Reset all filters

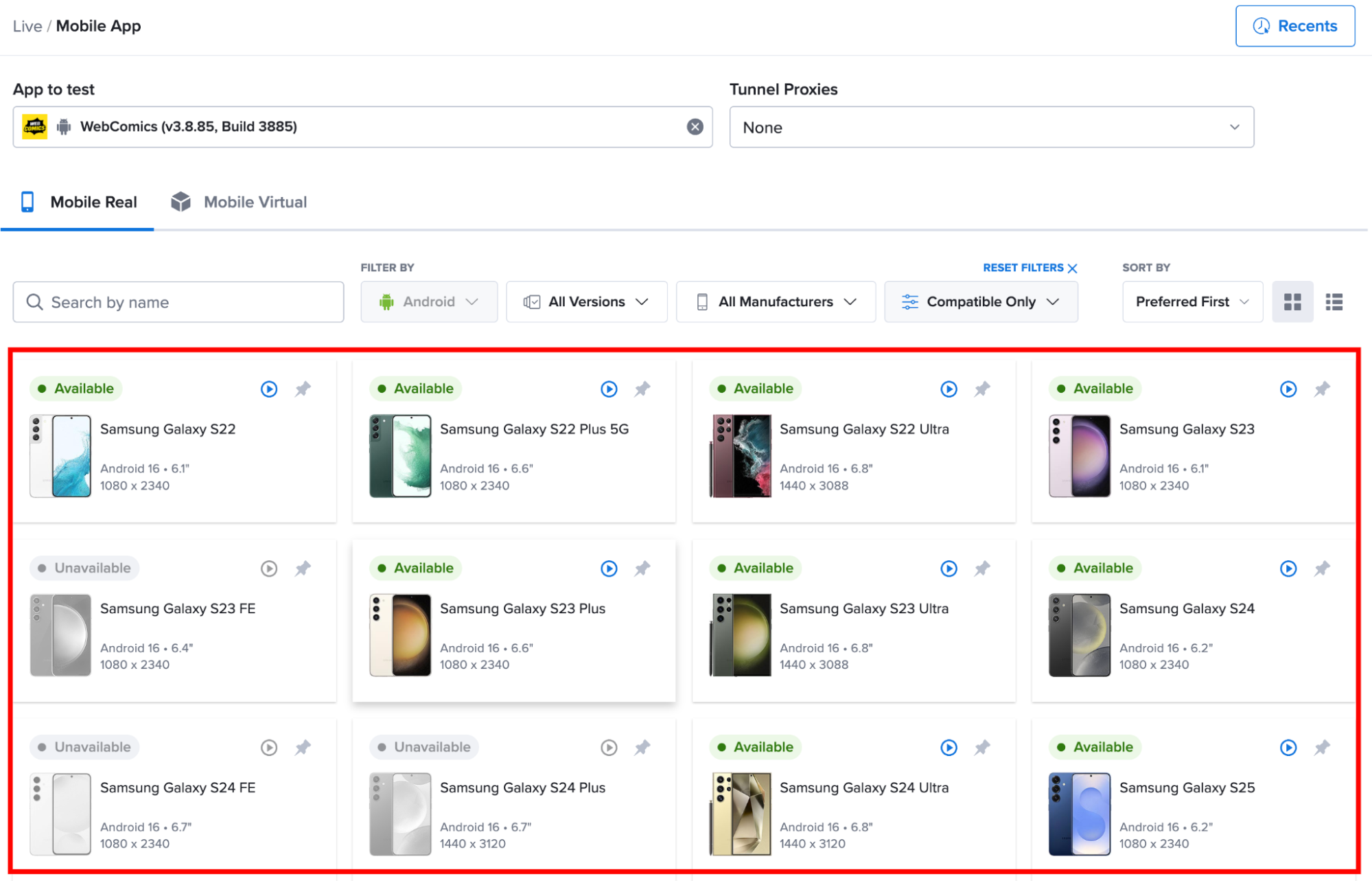[1030, 268]
